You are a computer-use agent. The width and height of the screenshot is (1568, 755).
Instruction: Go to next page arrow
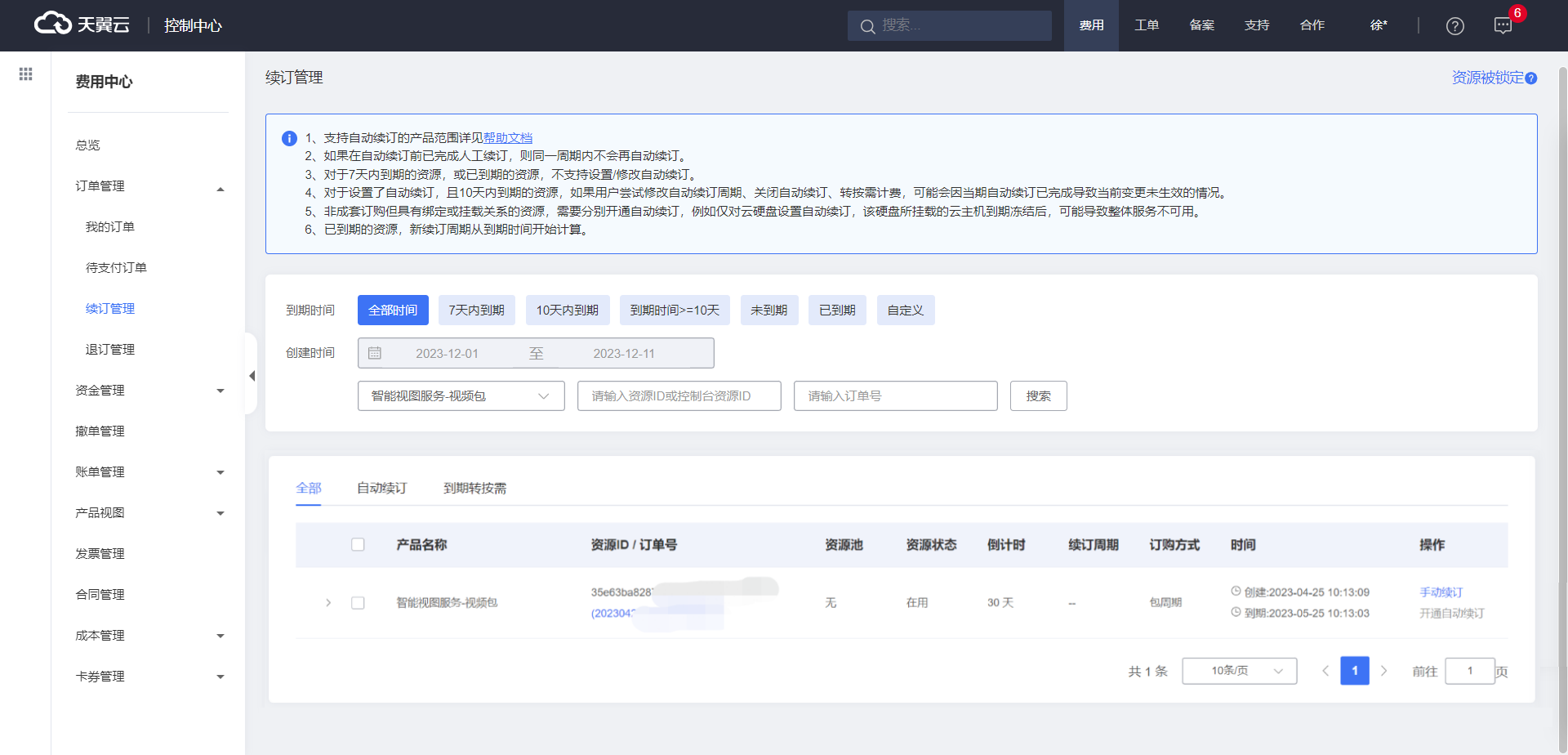[x=1383, y=671]
